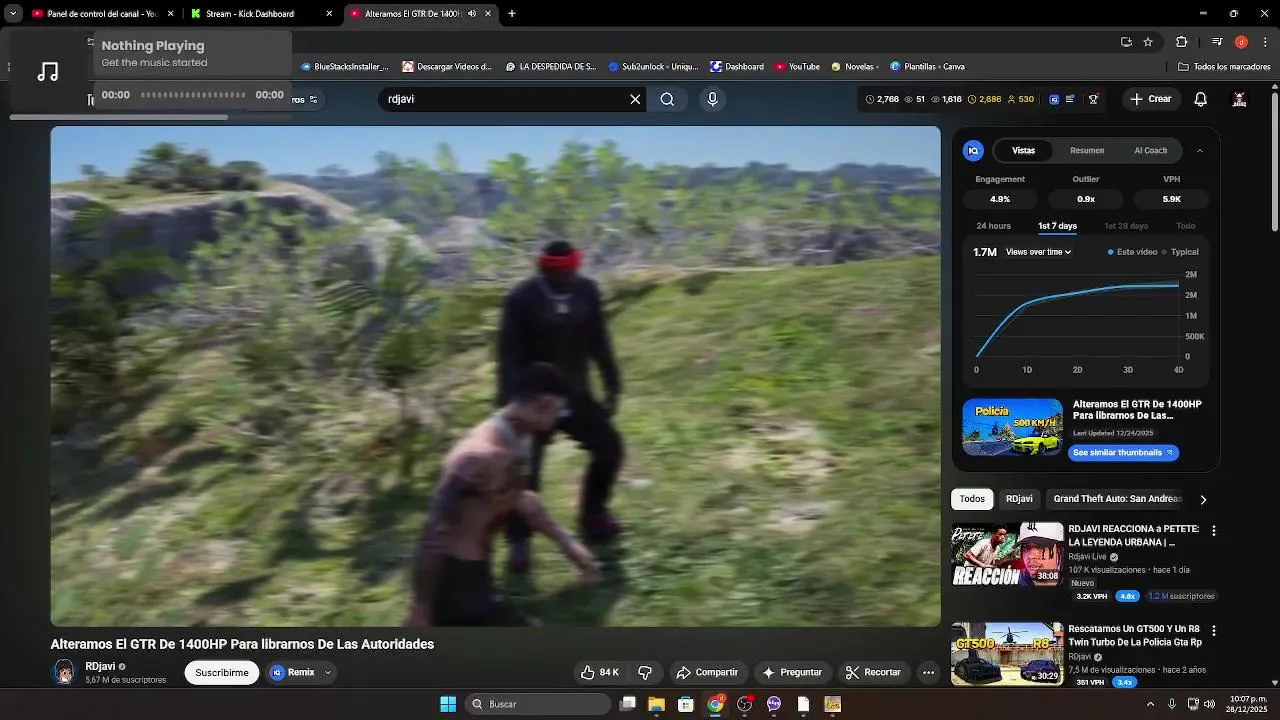This screenshot has width=1280, height=720.
Task: Collapse the vidIQ panel chevron
Action: (x=1200, y=151)
